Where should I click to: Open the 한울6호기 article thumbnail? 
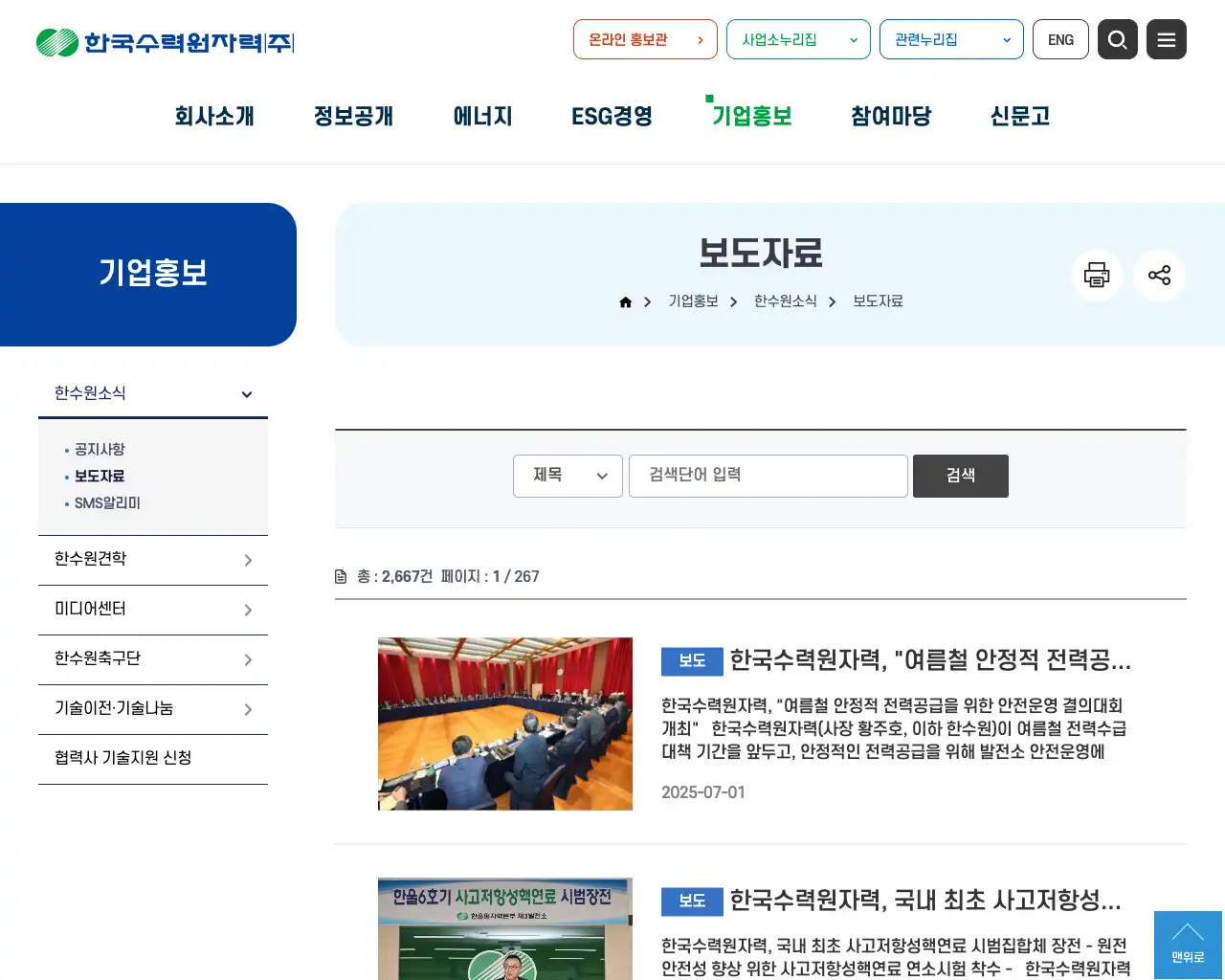pyautogui.click(x=505, y=928)
